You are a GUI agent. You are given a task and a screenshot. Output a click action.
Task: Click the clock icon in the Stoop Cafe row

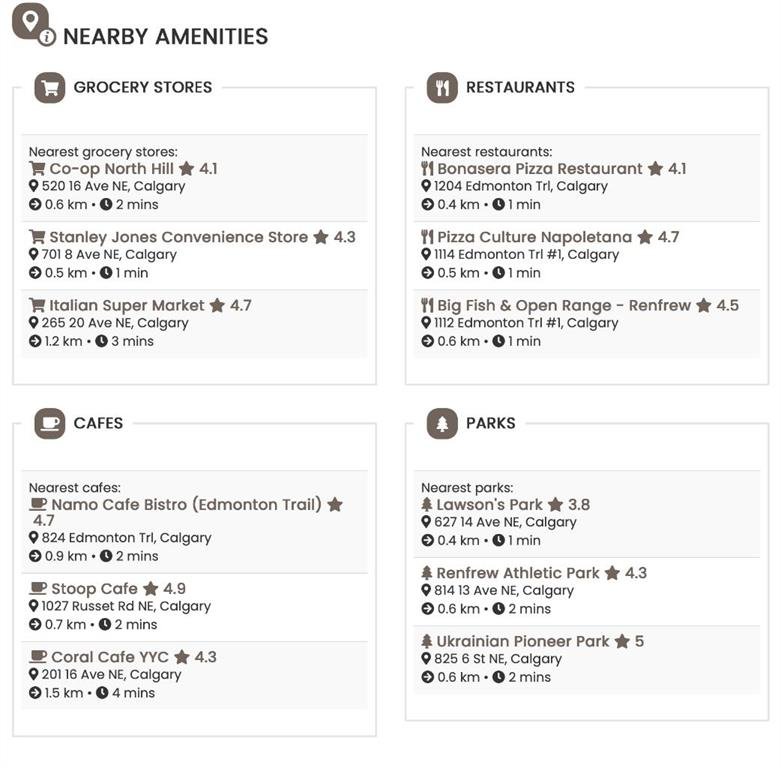pos(105,625)
